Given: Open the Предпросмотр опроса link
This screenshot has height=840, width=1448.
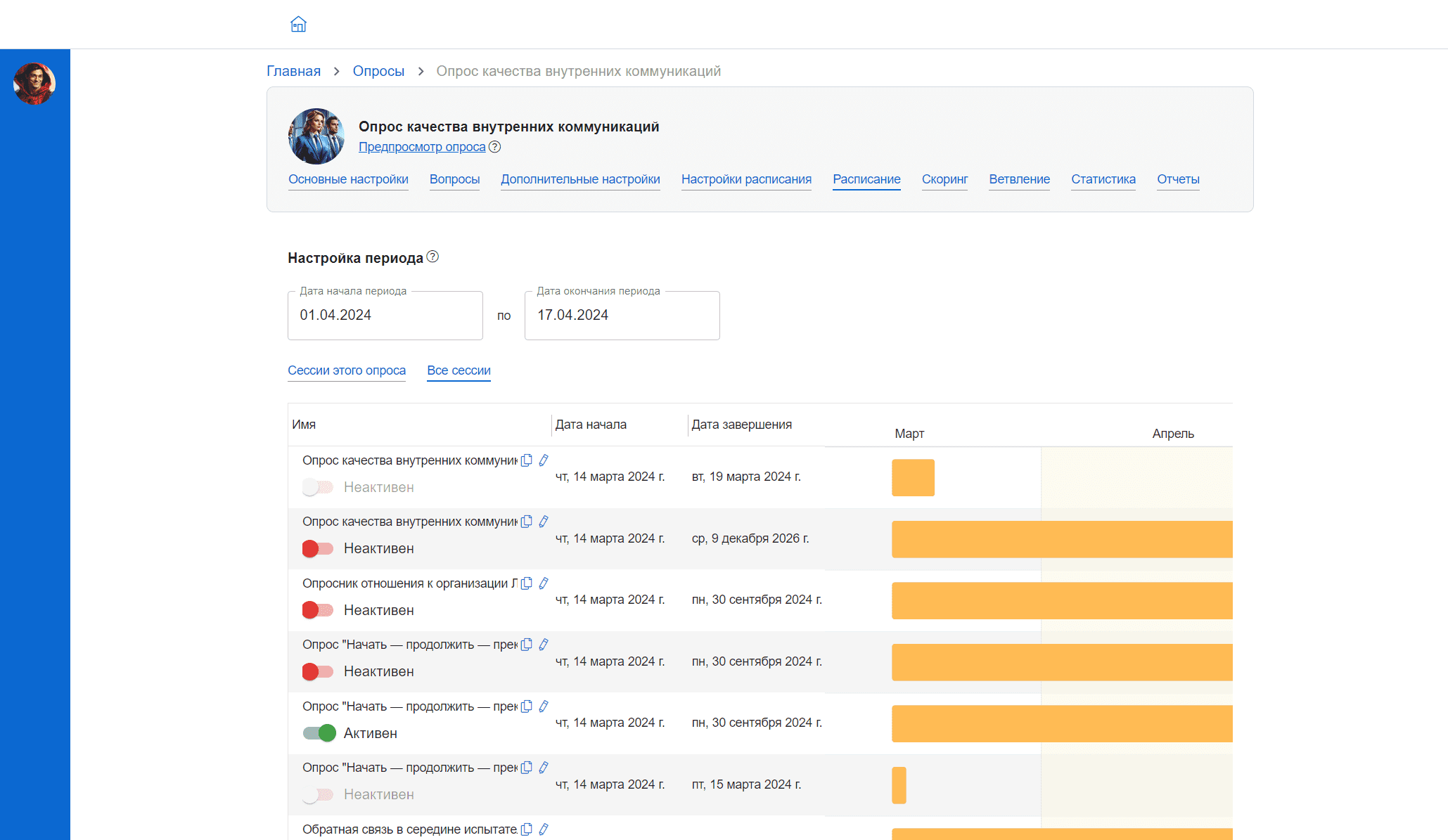Looking at the screenshot, I should click(x=422, y=147).
